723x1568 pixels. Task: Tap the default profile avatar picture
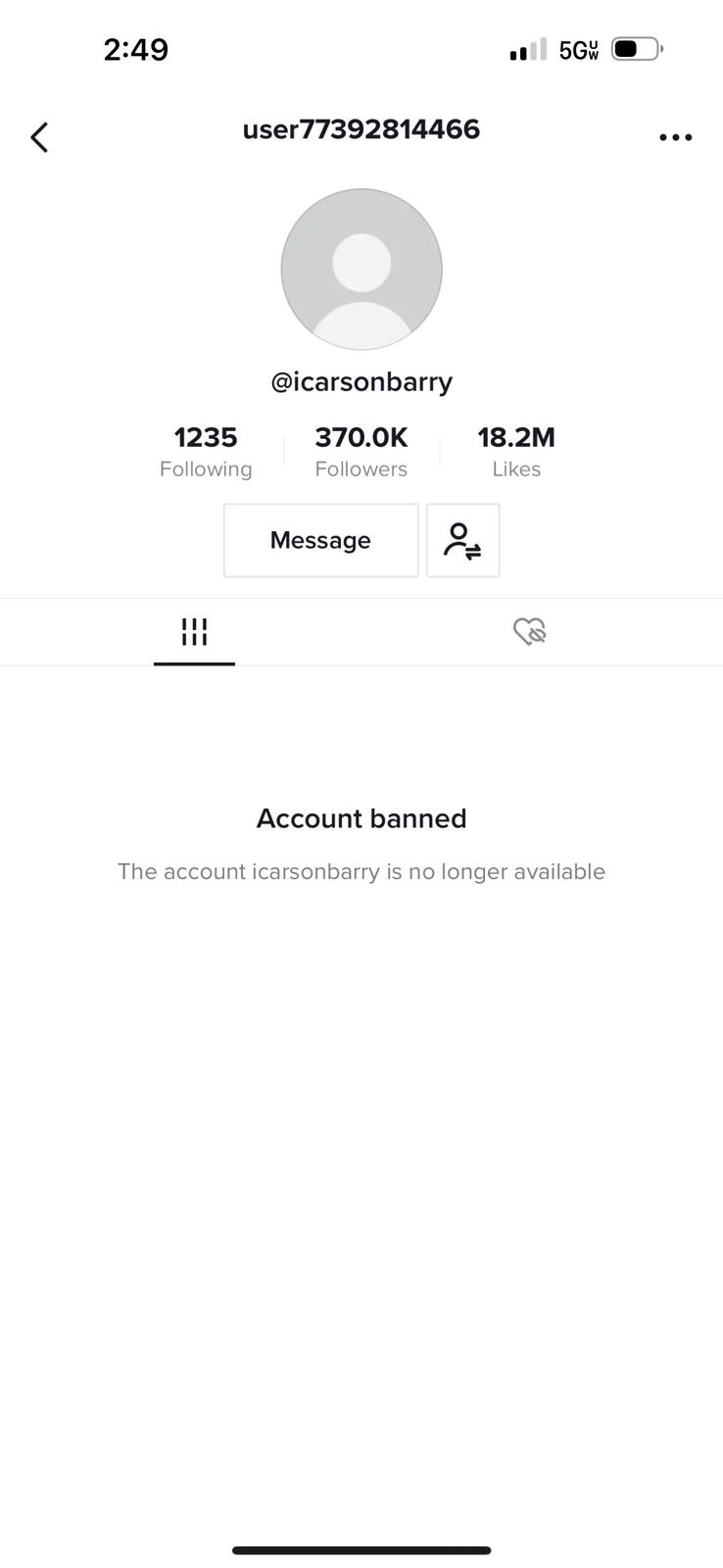(x=361, y=269)
